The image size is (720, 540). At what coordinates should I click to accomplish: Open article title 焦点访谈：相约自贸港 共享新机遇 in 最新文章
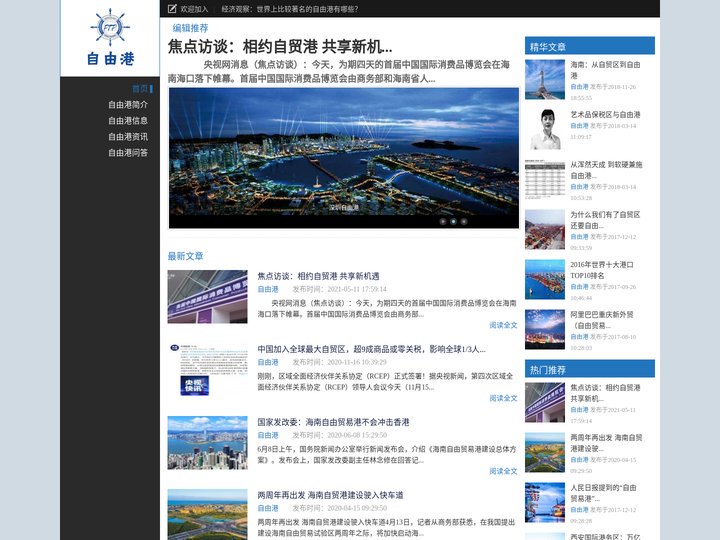click(318, 276)
